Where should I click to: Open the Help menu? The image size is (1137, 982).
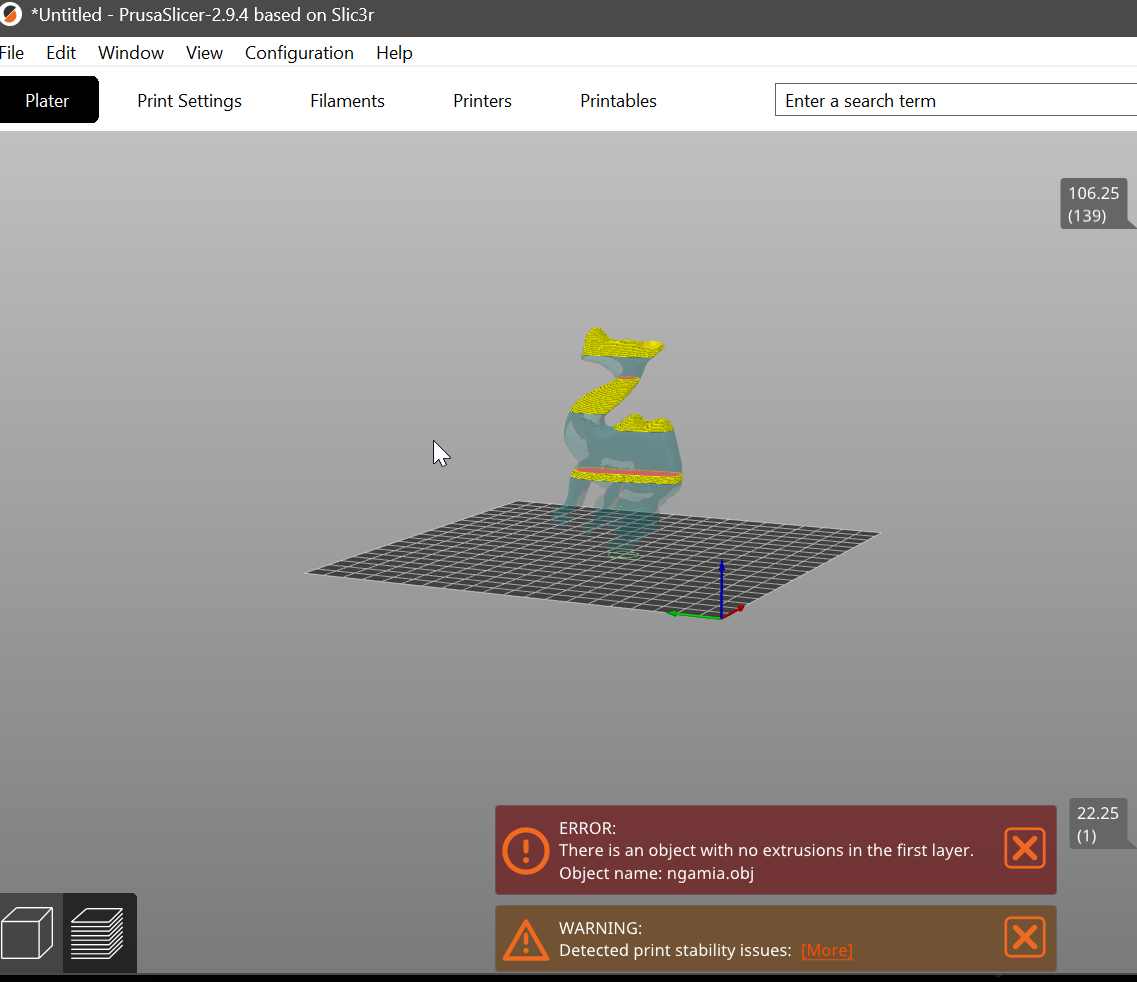tap(394, 53)
